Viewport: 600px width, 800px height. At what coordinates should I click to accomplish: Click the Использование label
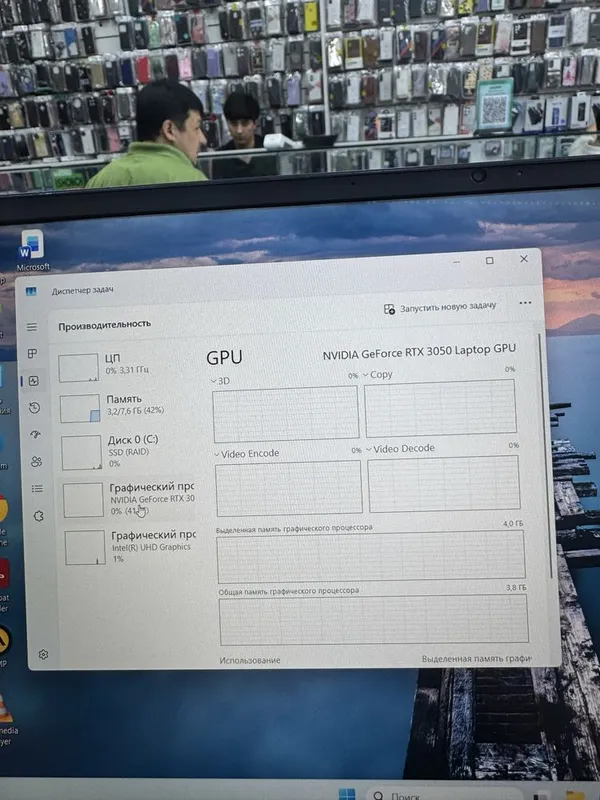tap(249, 660)
